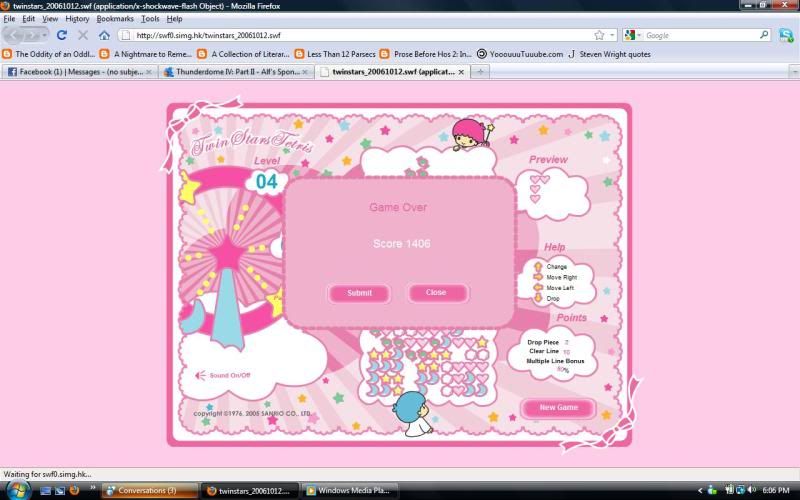This screenshot has height=500, width=800.
Task: Open a new tab with the plus button
Action: [x=480, y=72]
